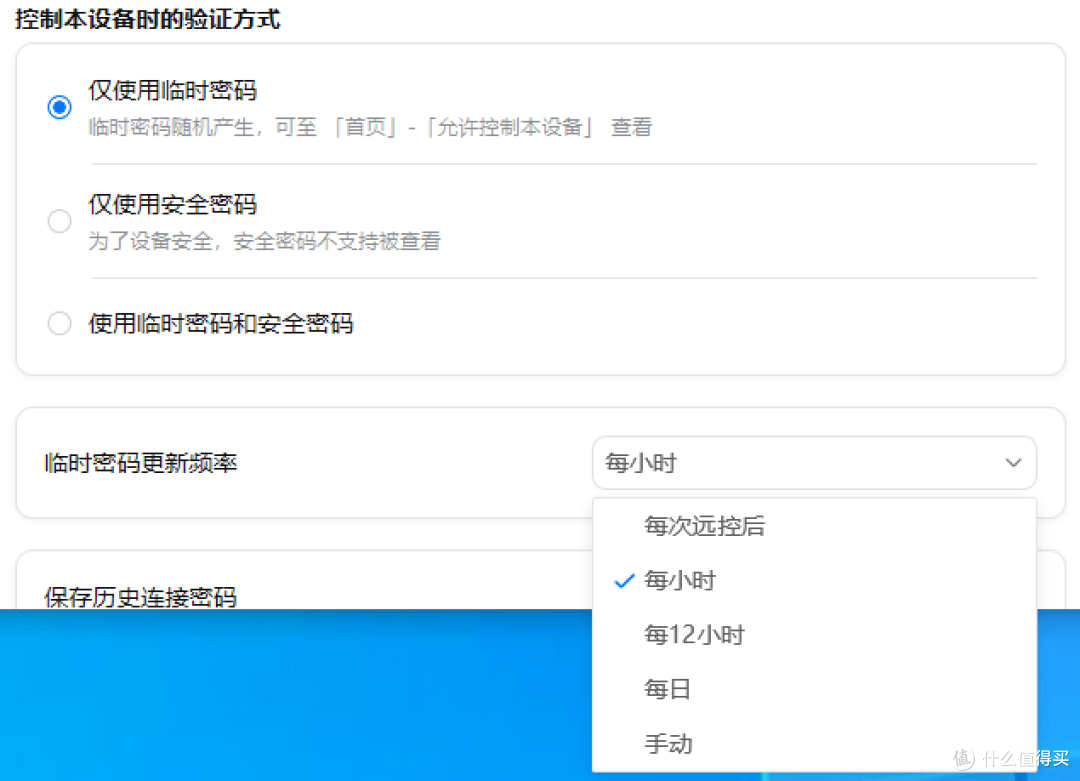Enable 使用临时密码和安全密码 radio option
This screenshot has width=1080, height=781.
coord(59,323)
